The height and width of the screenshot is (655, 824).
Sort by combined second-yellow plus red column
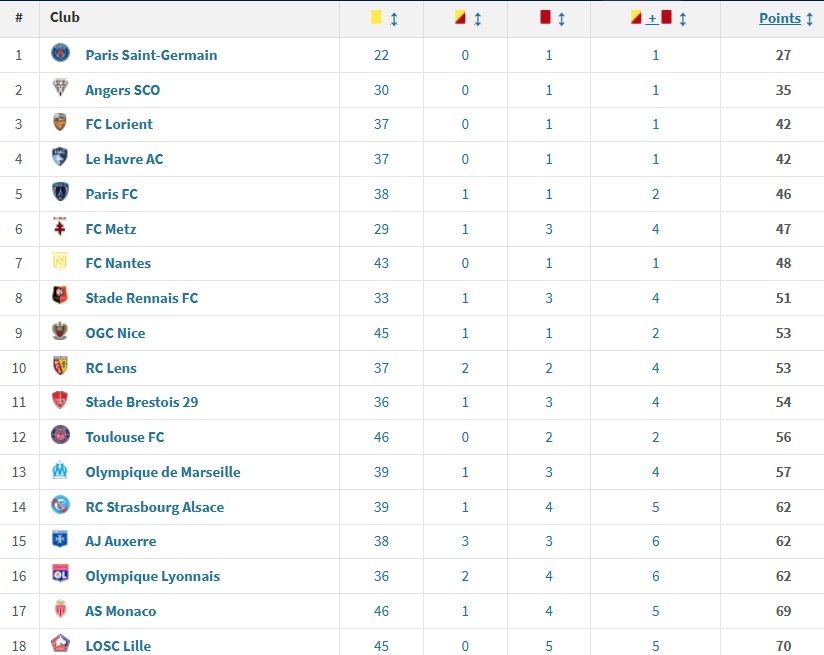(x=658, y=19)
